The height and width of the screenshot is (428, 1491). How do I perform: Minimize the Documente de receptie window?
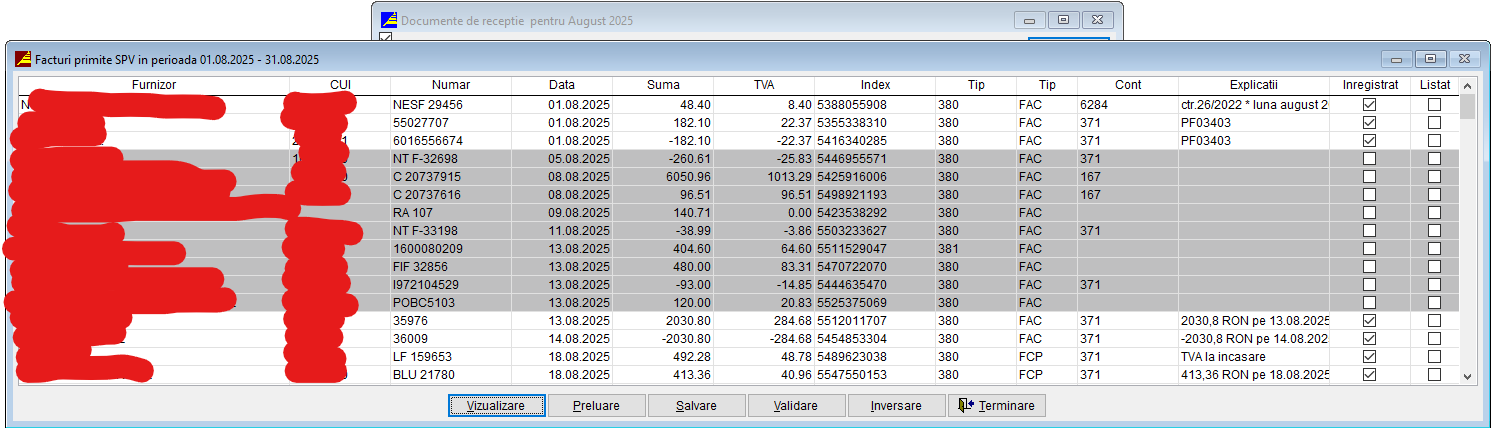pyautogui.click(x=1030, y=20)
